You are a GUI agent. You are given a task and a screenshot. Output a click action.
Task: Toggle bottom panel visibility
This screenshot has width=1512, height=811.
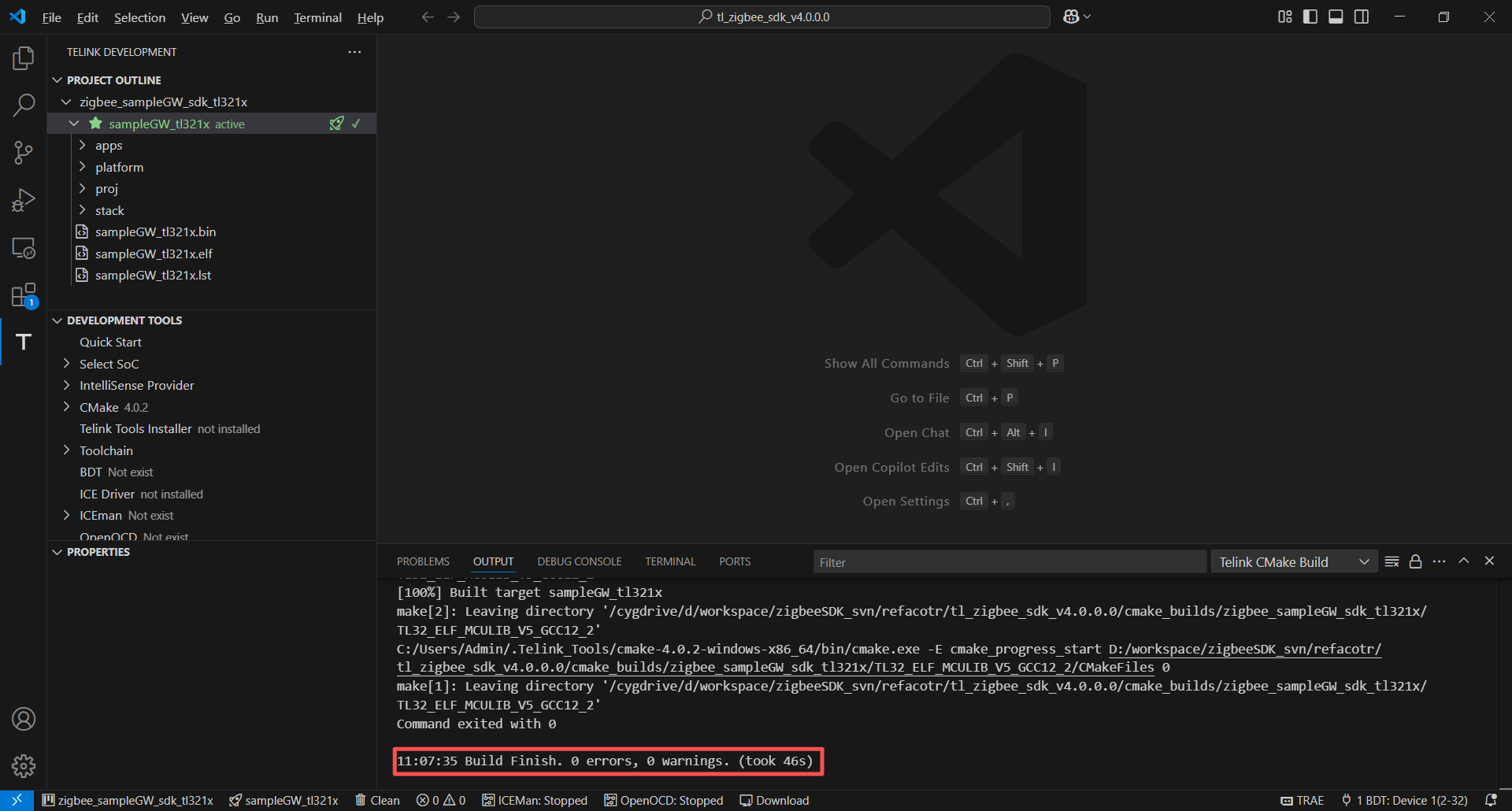pos(1336,17)
